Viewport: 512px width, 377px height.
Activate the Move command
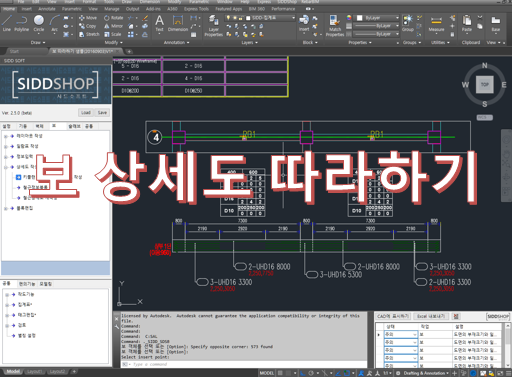[88, 18]
